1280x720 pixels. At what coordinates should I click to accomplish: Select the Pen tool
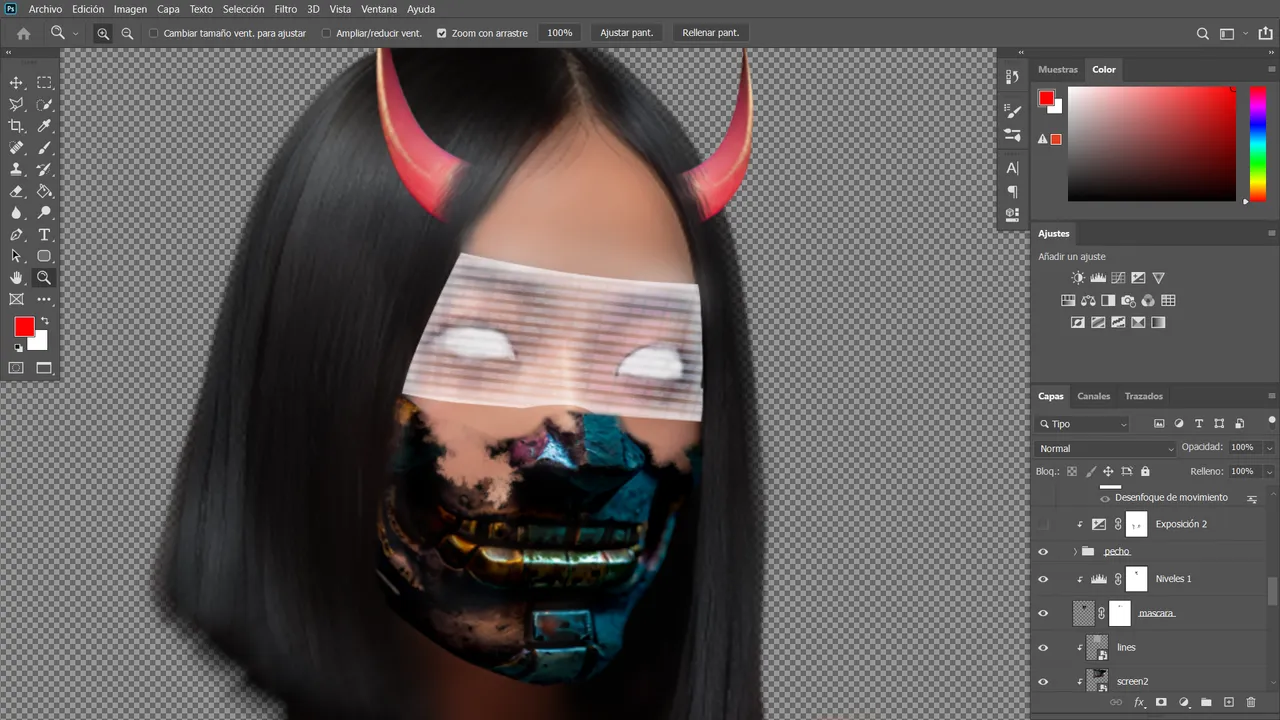pyautogui.click(x=16, y=235)
